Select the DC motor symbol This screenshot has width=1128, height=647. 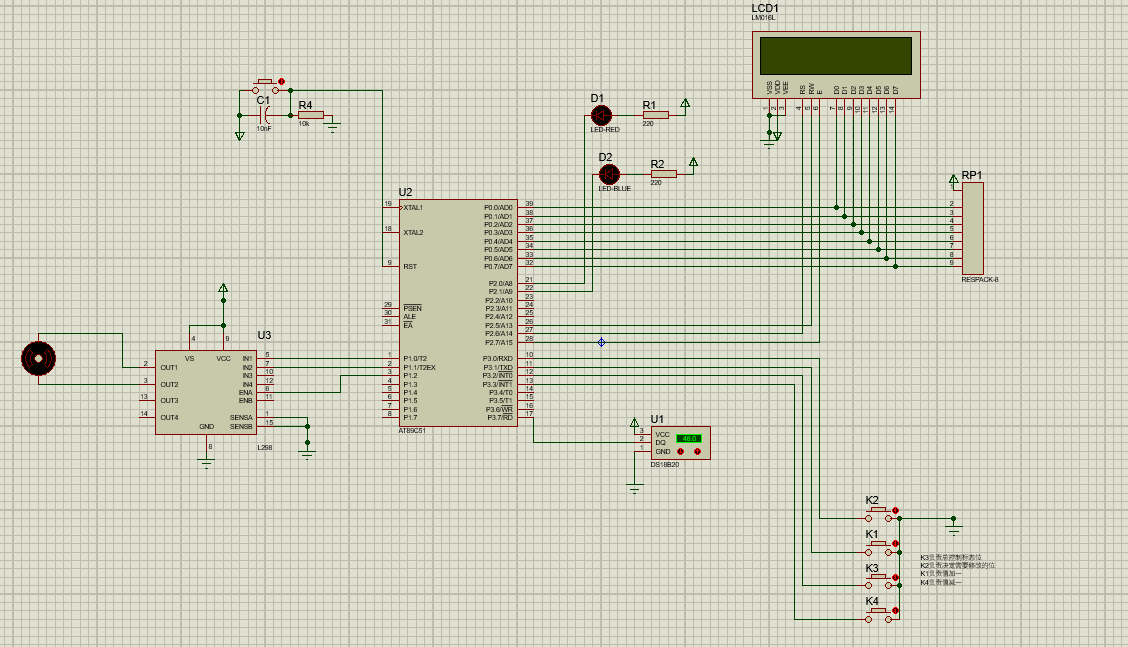38,358
